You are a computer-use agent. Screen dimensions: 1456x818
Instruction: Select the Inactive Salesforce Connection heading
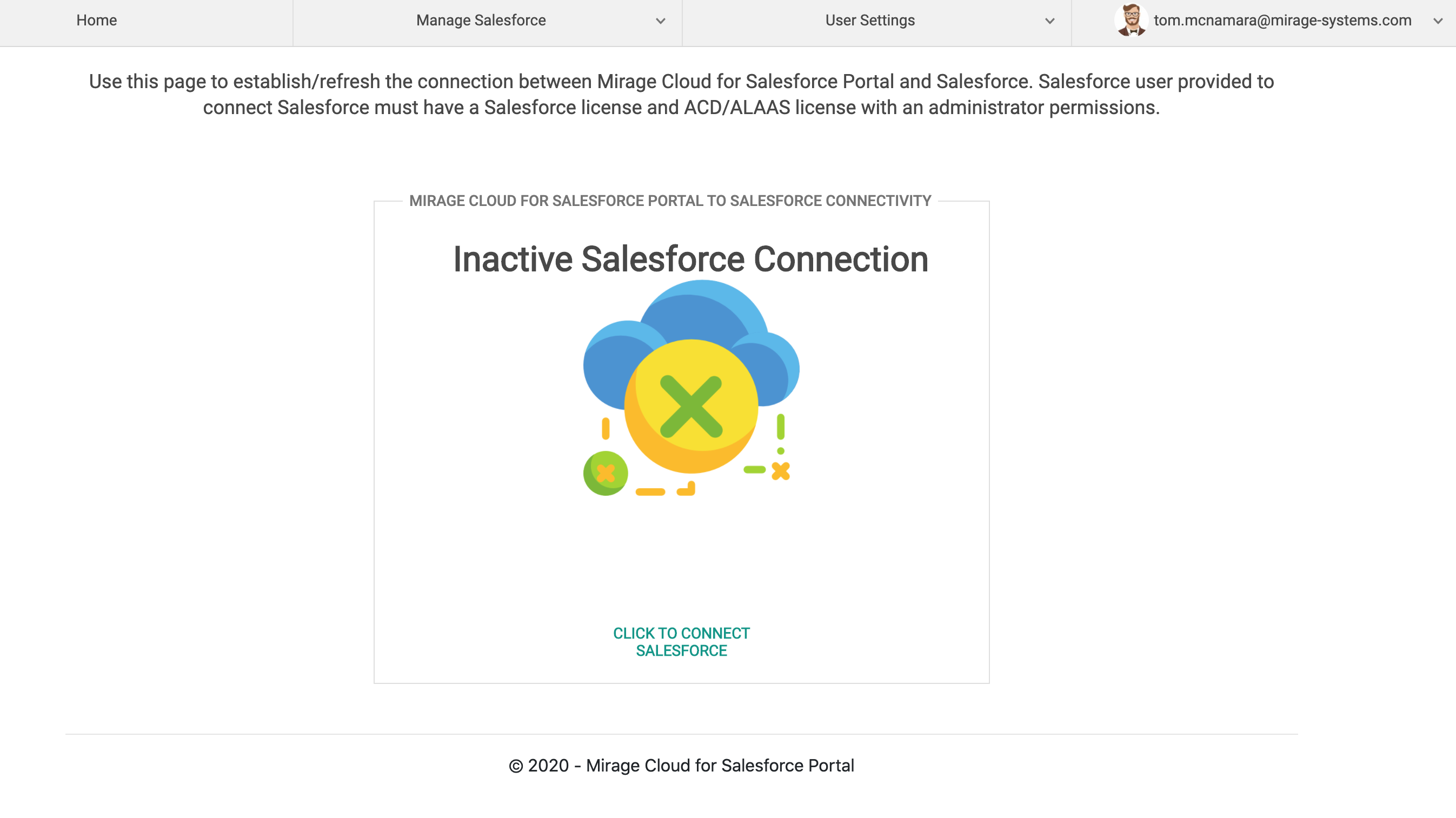[x=691, y=259]
